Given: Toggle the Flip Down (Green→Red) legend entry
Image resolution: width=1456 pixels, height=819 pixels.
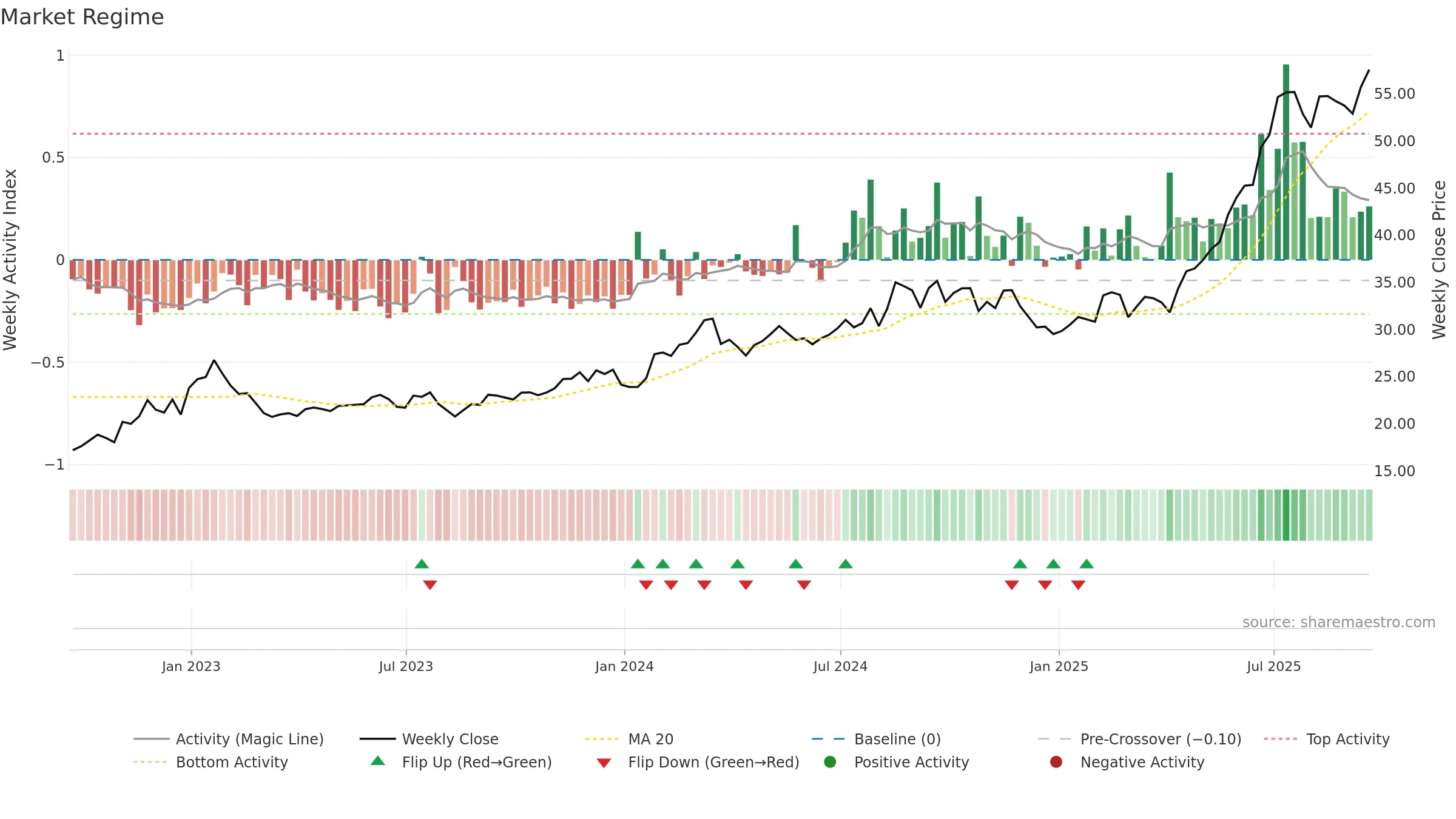Looking at the screenshot, I should (698, 762).
